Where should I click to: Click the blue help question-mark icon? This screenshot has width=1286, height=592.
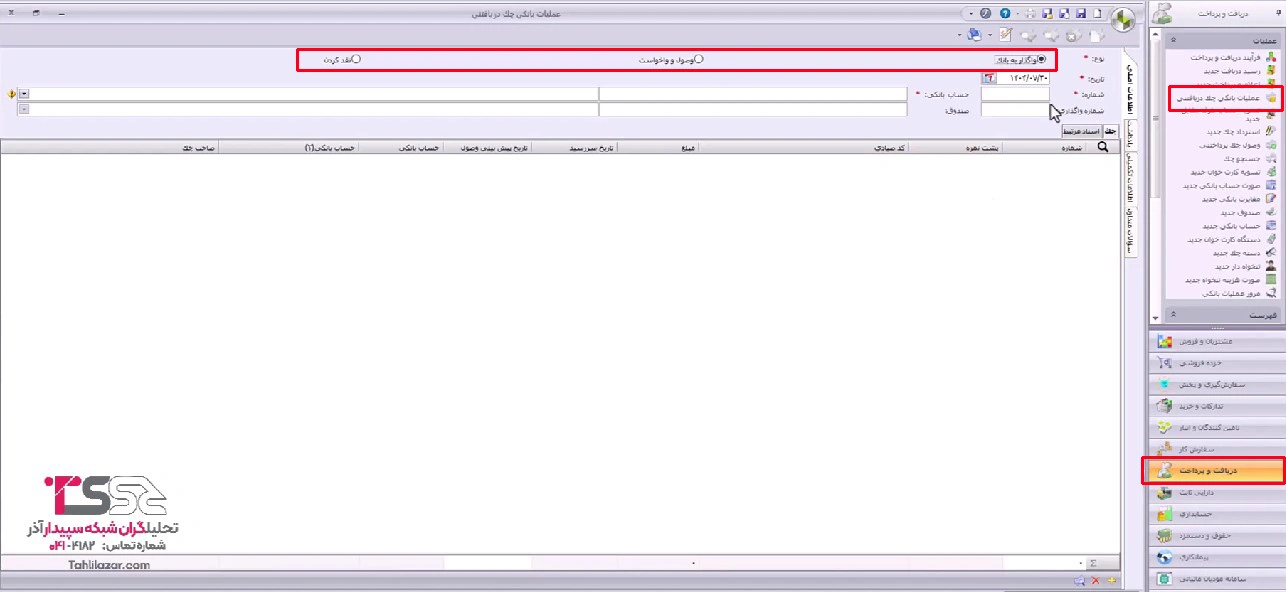1005,14
